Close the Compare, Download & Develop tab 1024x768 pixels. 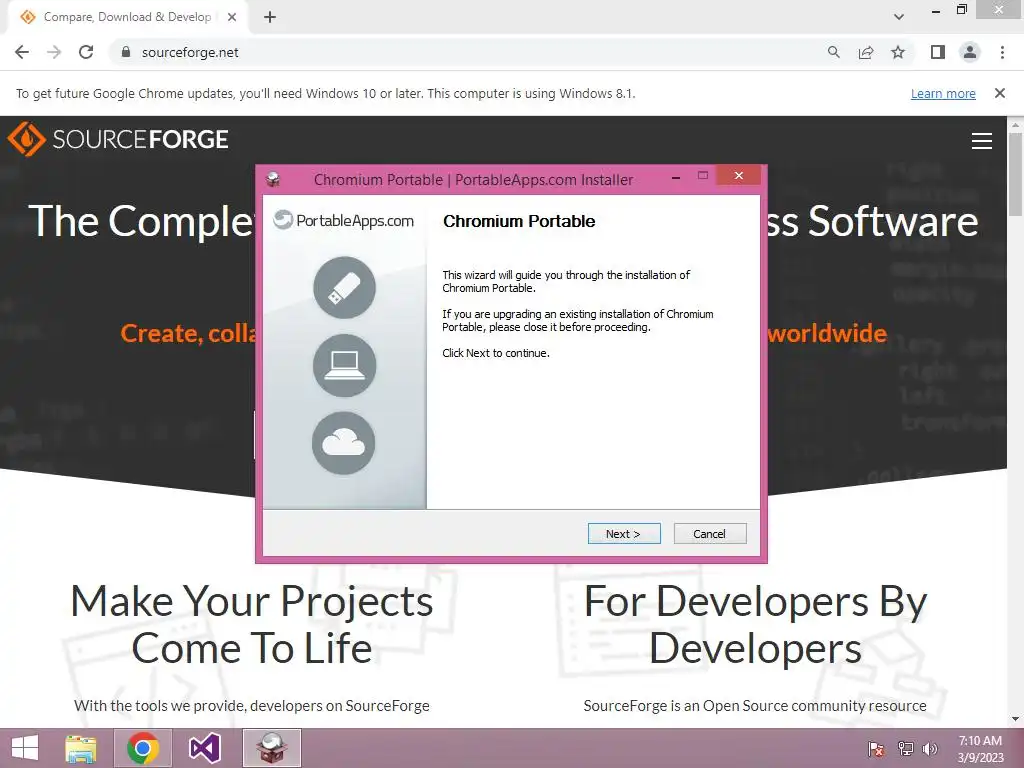point(232,17)
